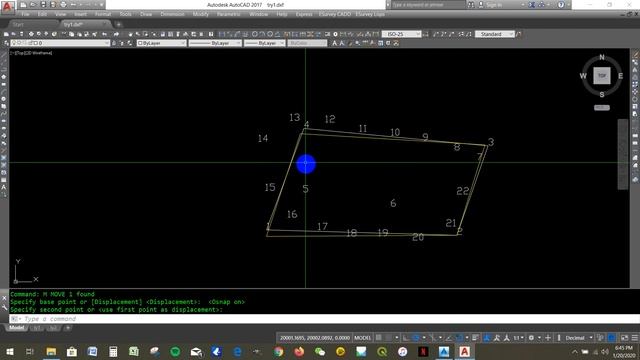Click the annotation monitor plus icon
Image resolution: width=640 pixels, height=360 pixels.
(x=548, y=338)
